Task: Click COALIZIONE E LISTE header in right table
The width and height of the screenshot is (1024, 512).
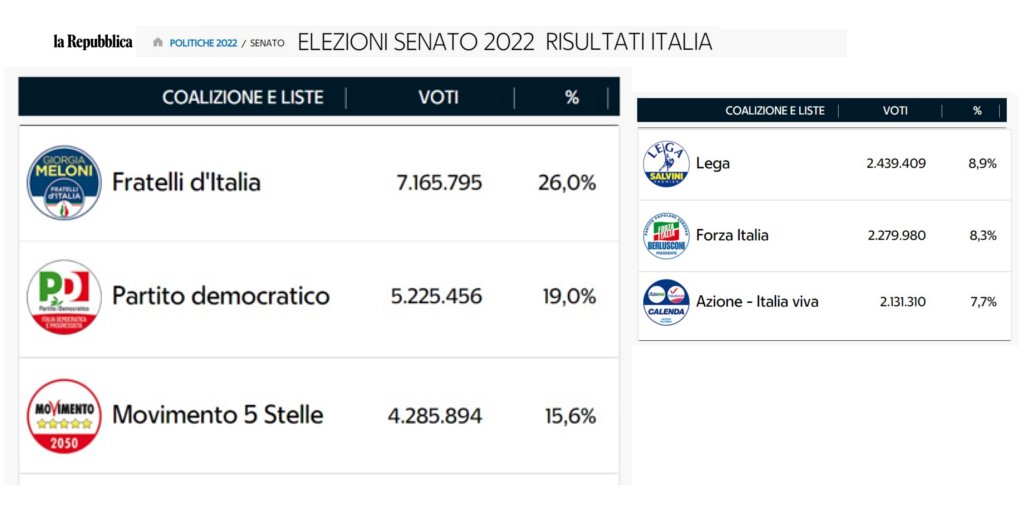Action: pos(775,111)
